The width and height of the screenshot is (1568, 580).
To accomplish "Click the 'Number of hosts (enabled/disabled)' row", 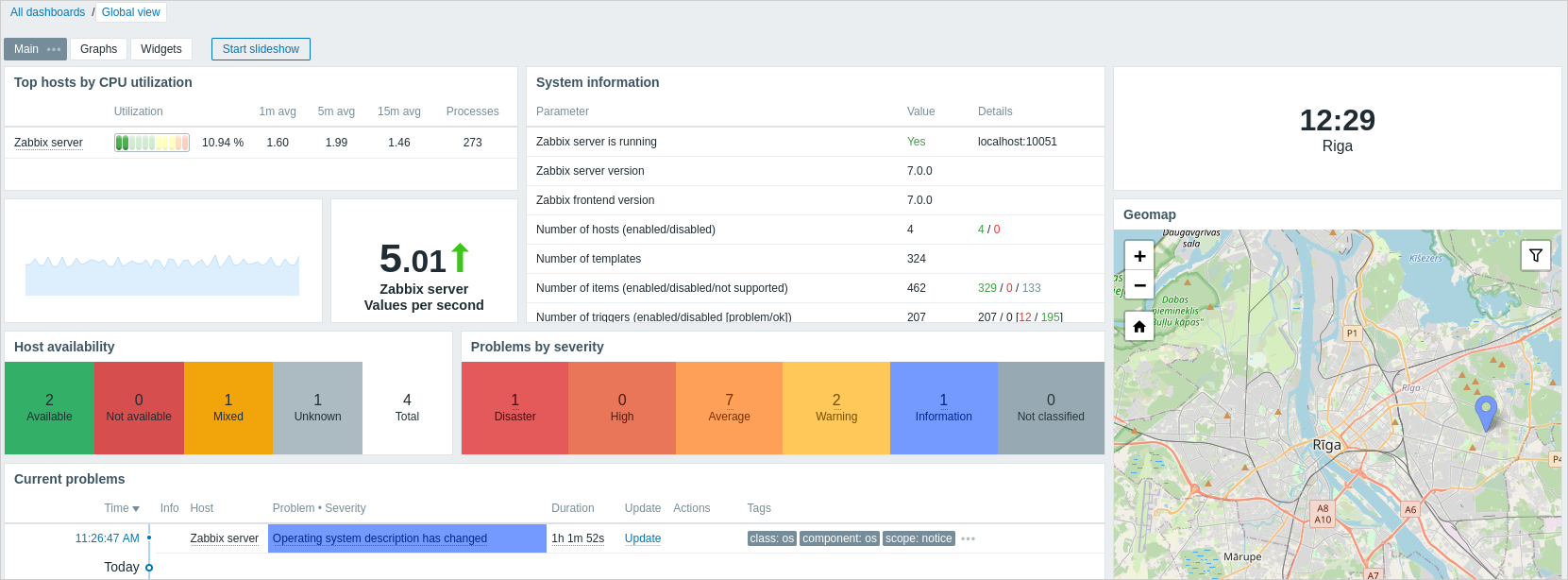I will click(x=816, y=230).
